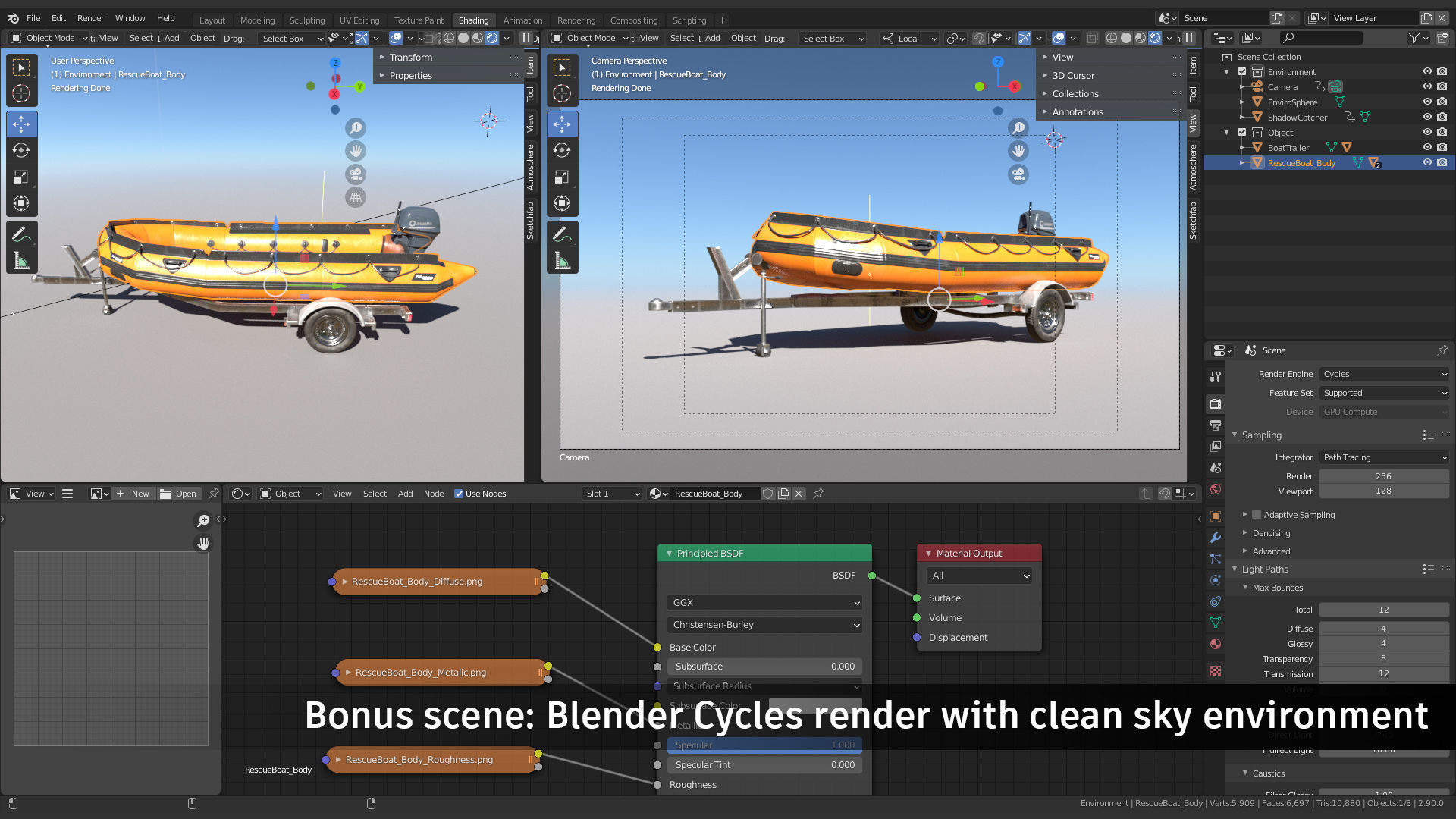Hide EnviroSphere in viewport via eye
1456x819 pixels.
click(x=1427, y=102)
